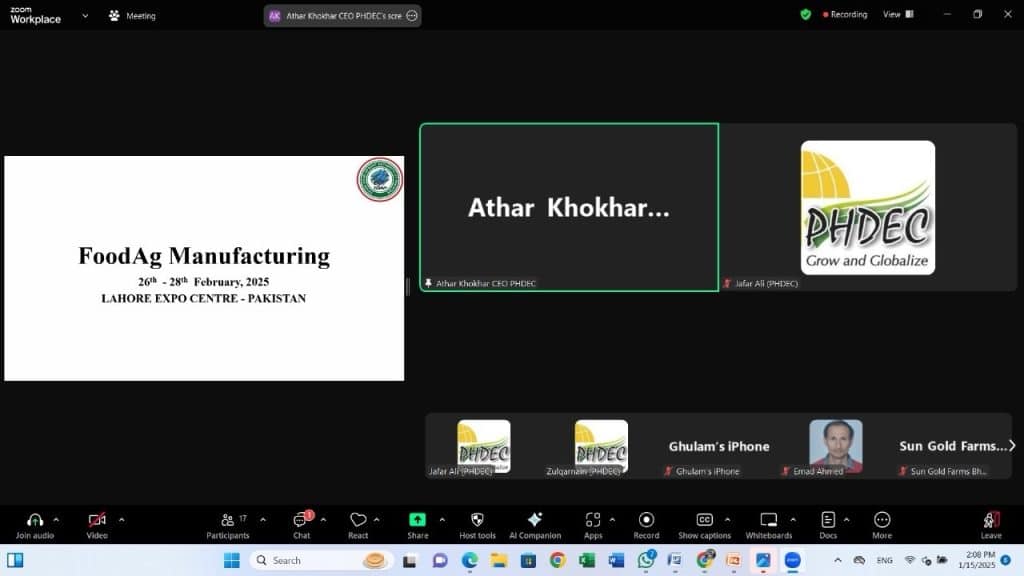Open Host tools shield icon
Screen dimensions: 1024x576
coord(477,521)
